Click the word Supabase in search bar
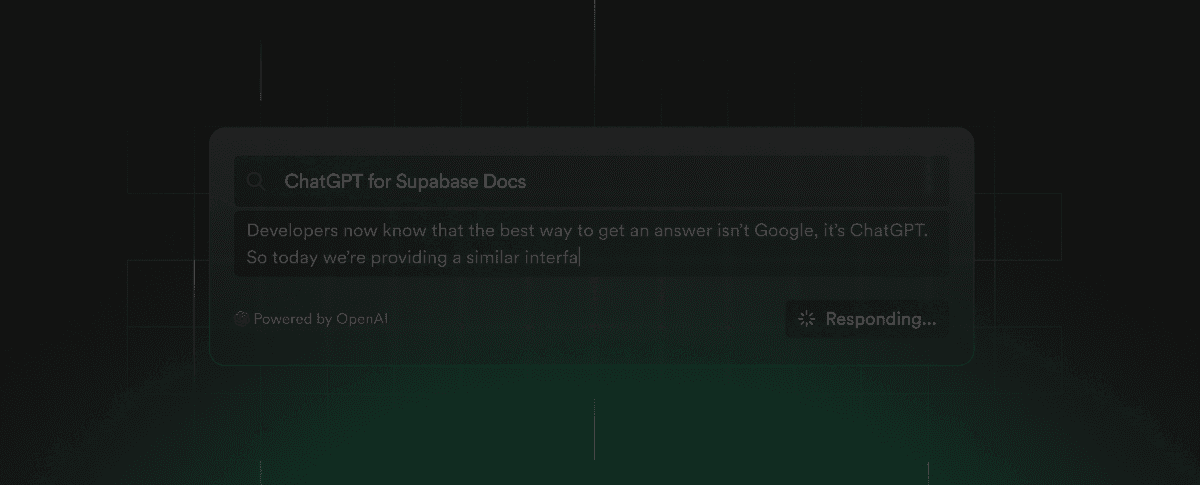Screen dimensions: 1200x485 [x=440, y=181]
